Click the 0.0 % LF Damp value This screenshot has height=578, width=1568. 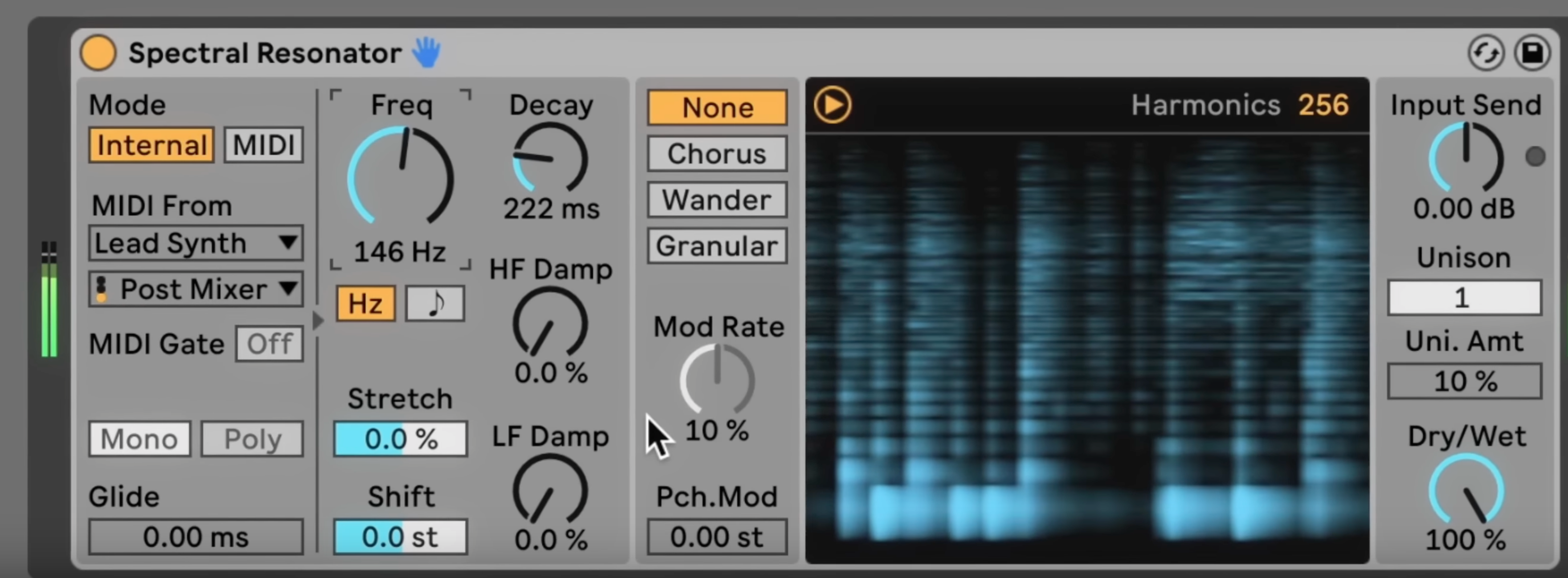(x=551, y=540)
